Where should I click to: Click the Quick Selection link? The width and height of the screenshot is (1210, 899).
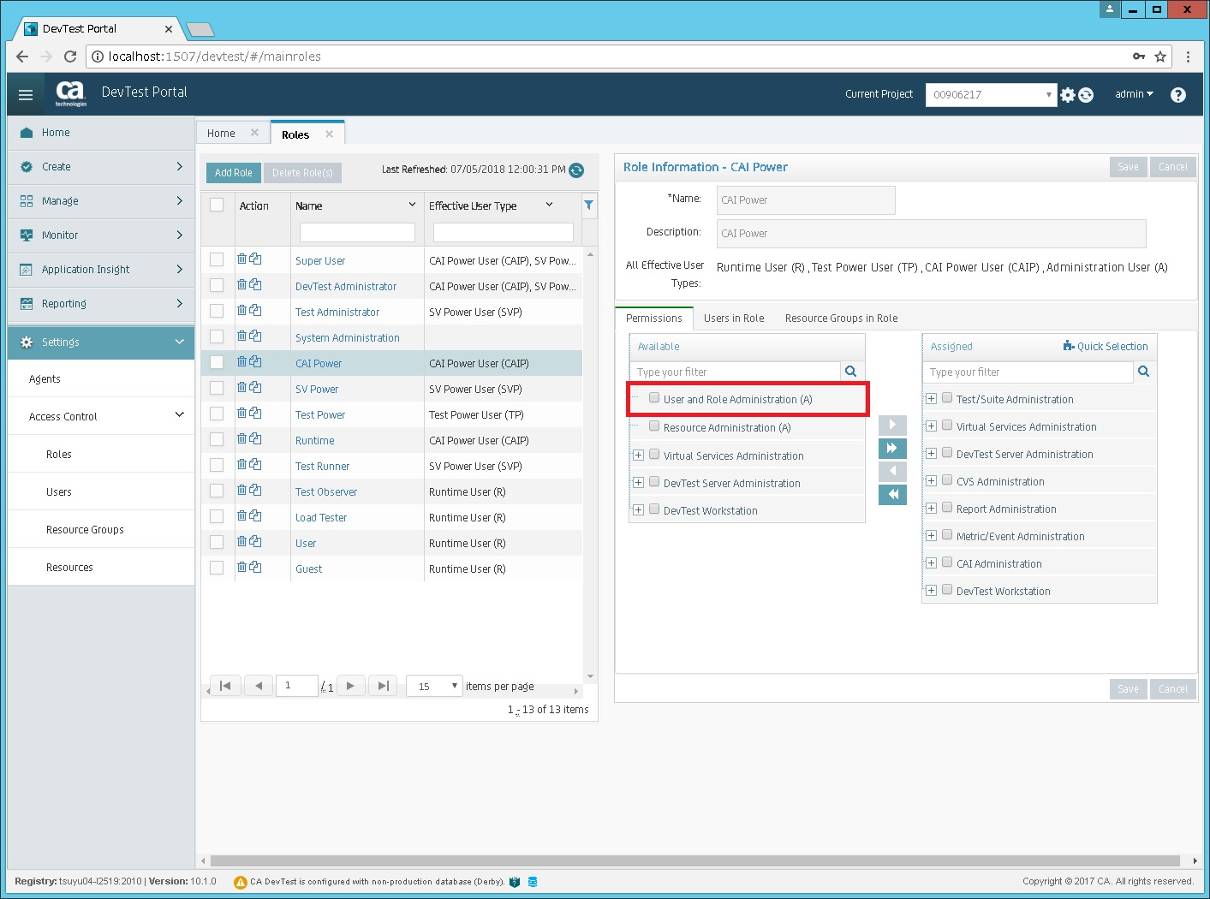(1106, 346)
